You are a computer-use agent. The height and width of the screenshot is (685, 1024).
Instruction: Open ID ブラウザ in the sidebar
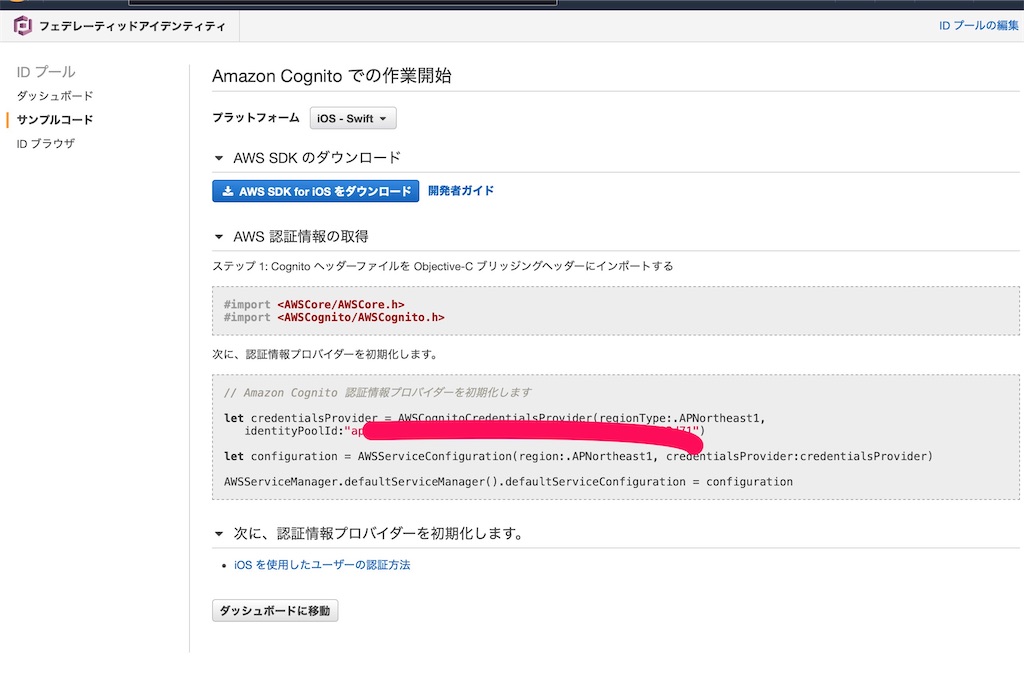[46, 144]
